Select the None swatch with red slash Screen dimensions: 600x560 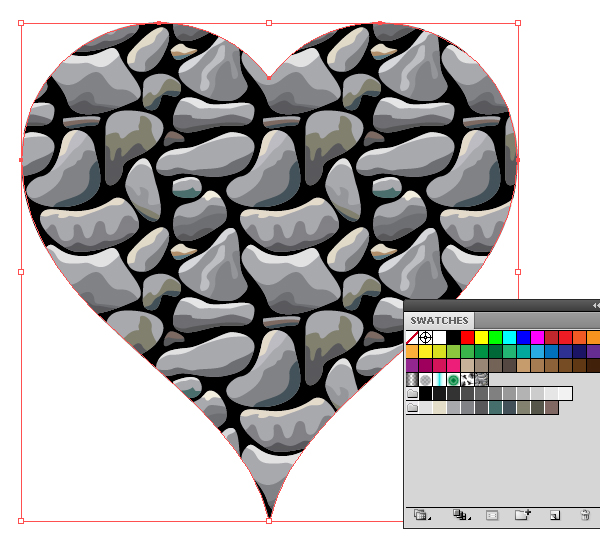pos(412,338)
